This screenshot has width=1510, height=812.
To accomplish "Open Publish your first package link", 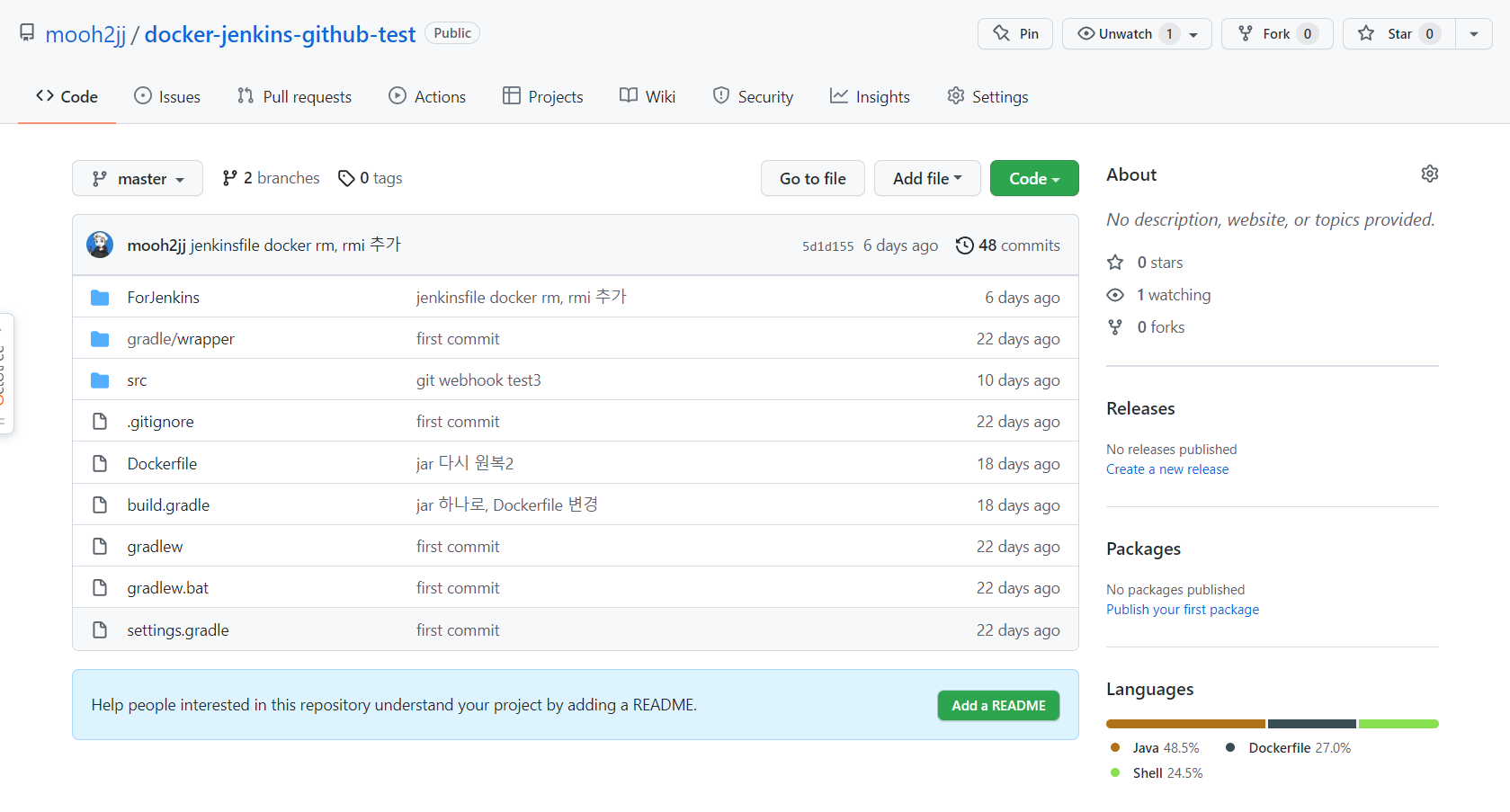I will pos(1183,610).
